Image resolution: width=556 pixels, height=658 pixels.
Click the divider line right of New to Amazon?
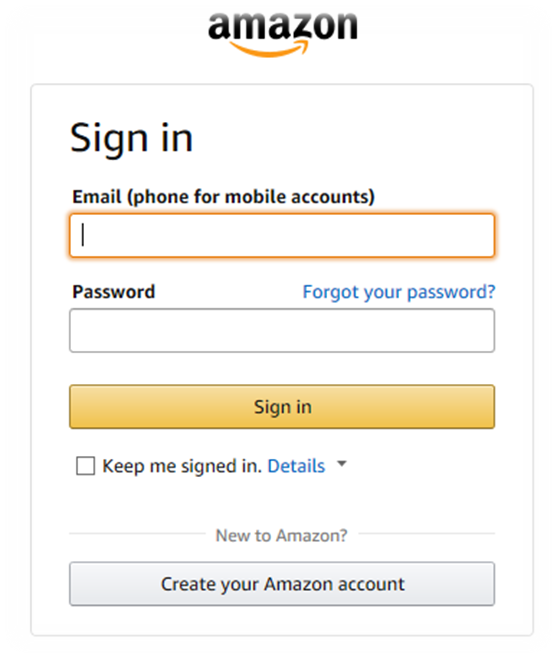(427, 534)
